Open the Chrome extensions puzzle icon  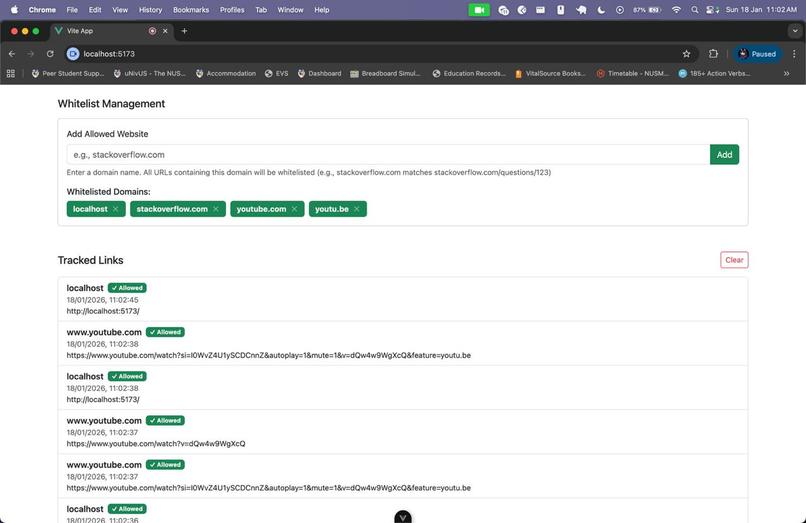pyautogui.click(x=713, y=53)
